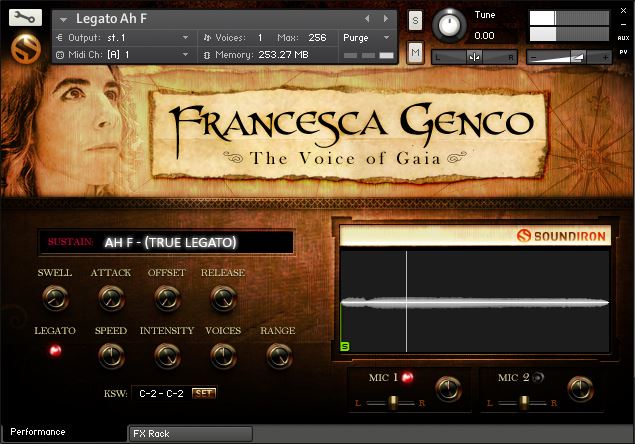Click the Swell knob
The image size is (635, 444).
(x=55, y=297)
